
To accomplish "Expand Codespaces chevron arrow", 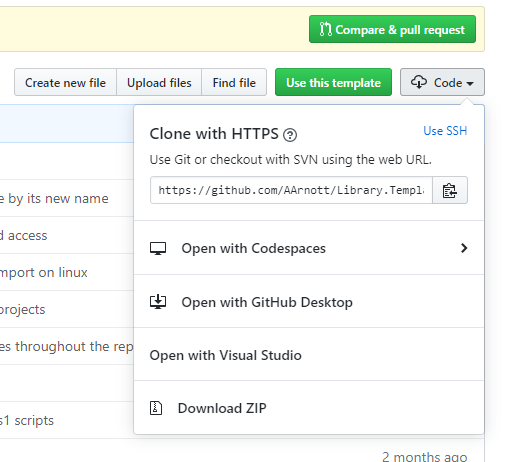I will point(464,248).
